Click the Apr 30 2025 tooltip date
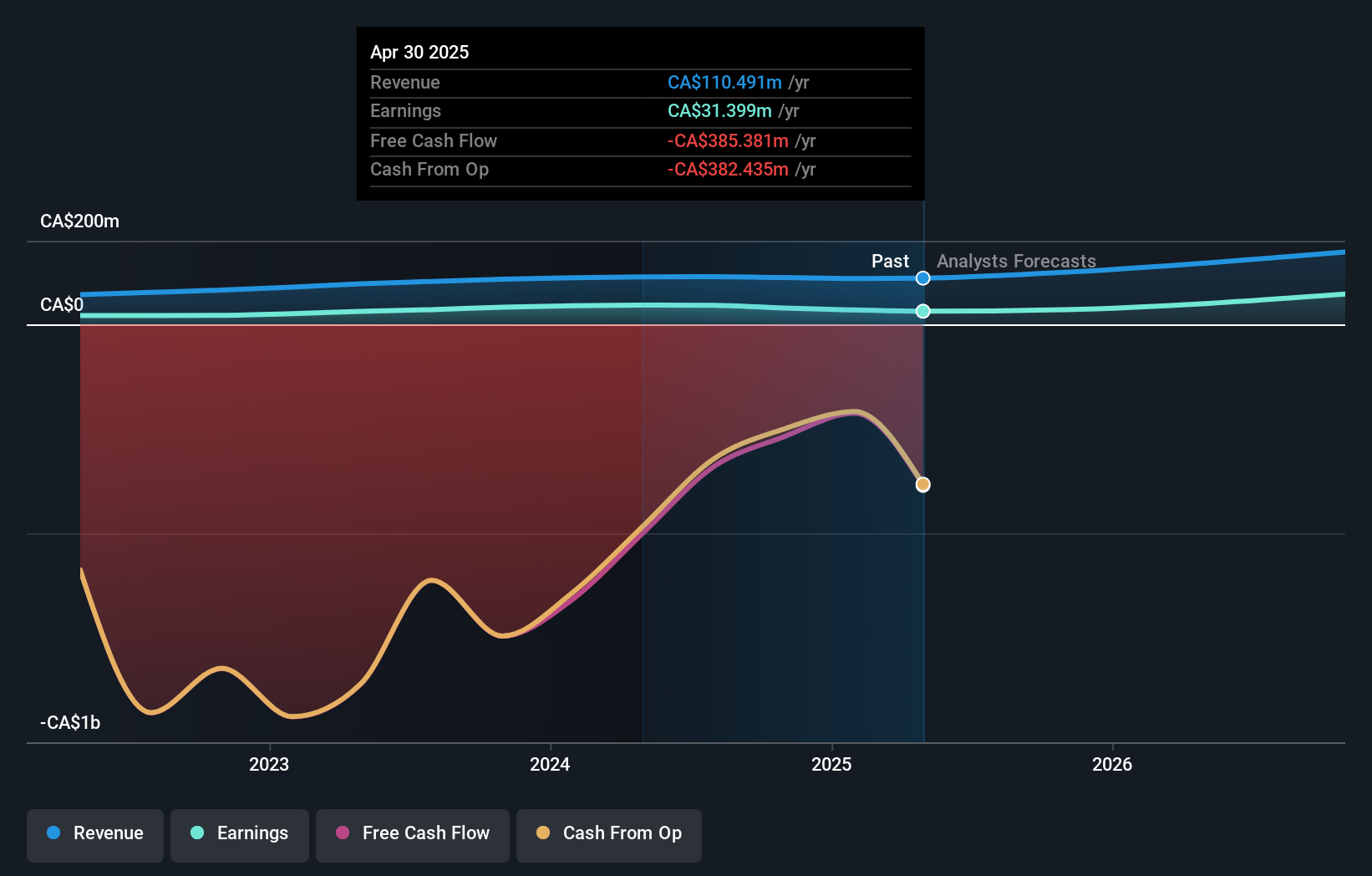 pos(419,52)
